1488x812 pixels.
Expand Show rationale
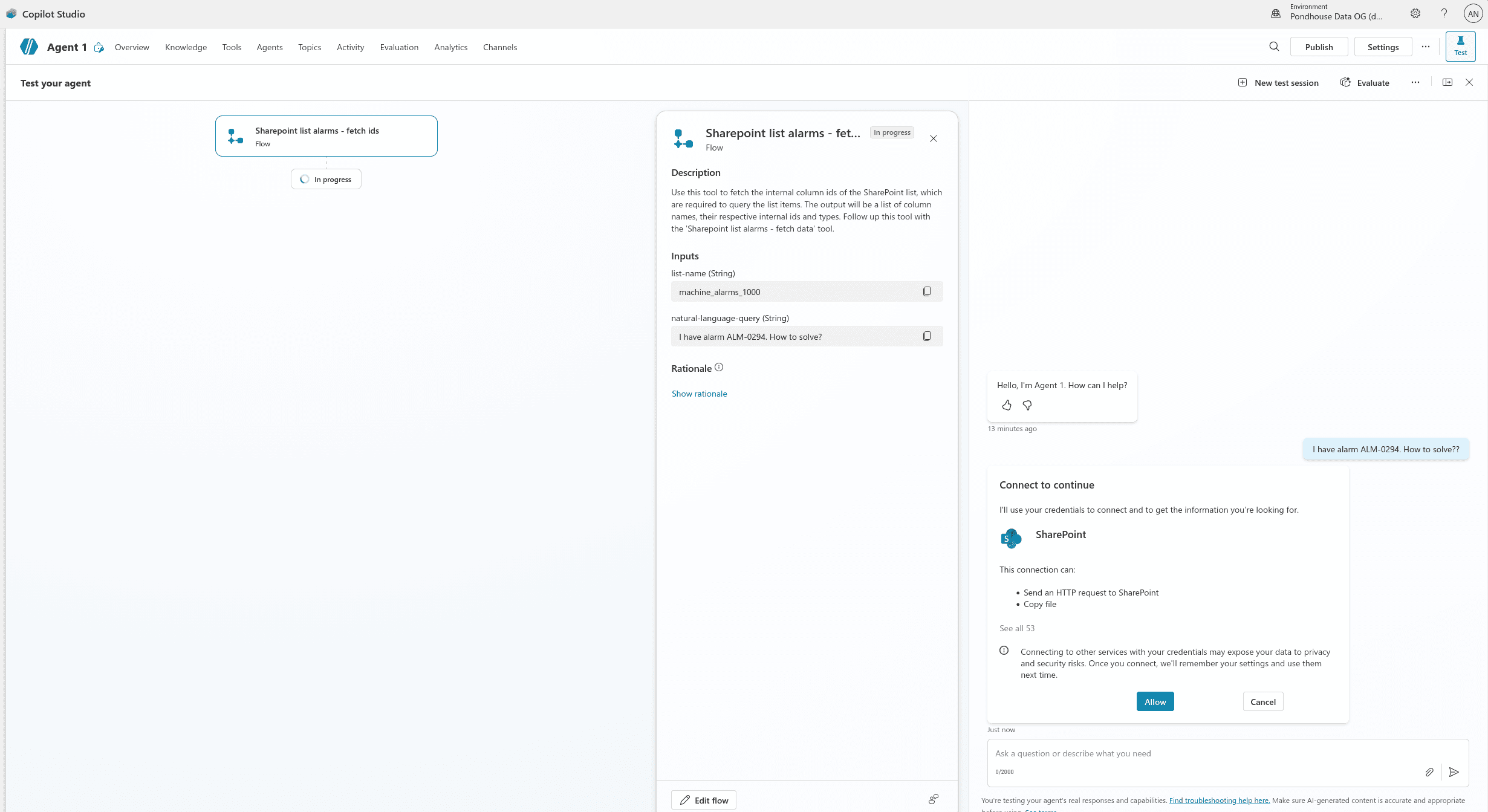click(x=699, y=393)
